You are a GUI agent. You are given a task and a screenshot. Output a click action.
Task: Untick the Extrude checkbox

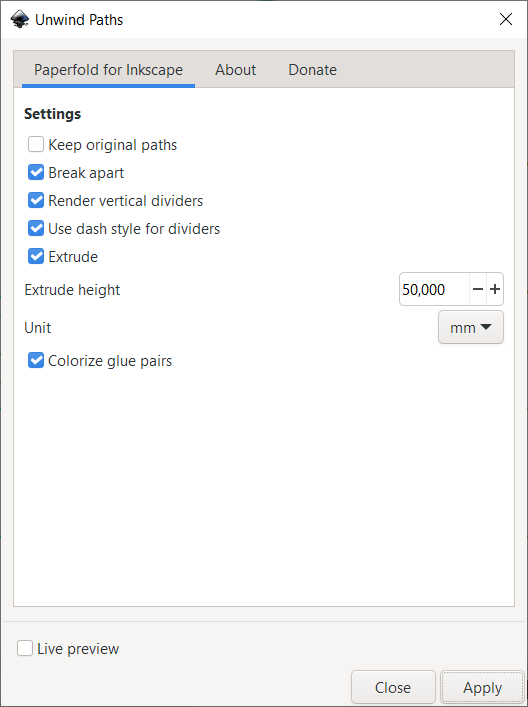36,257
